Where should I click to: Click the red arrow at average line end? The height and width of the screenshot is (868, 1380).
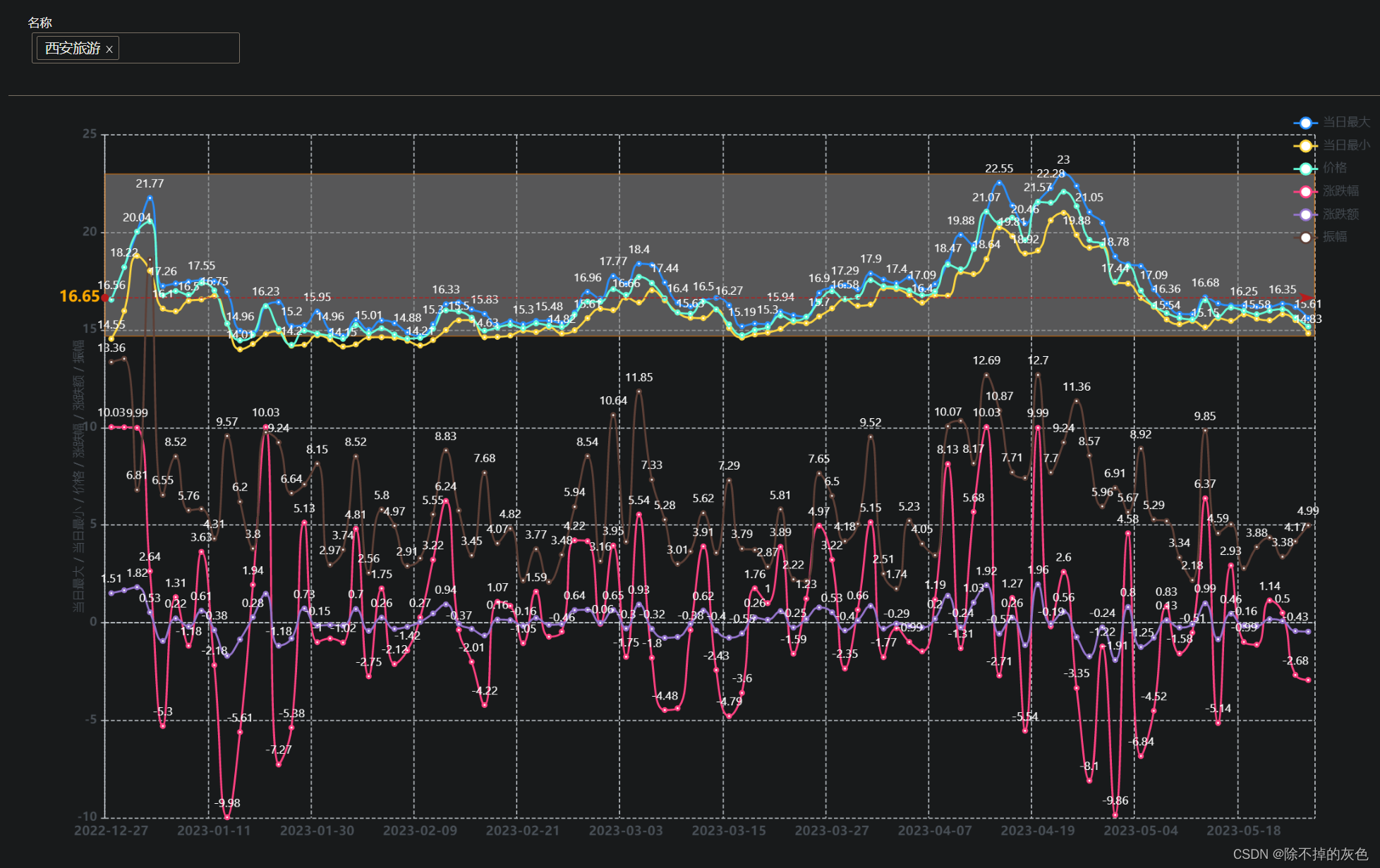point(1307,298)
